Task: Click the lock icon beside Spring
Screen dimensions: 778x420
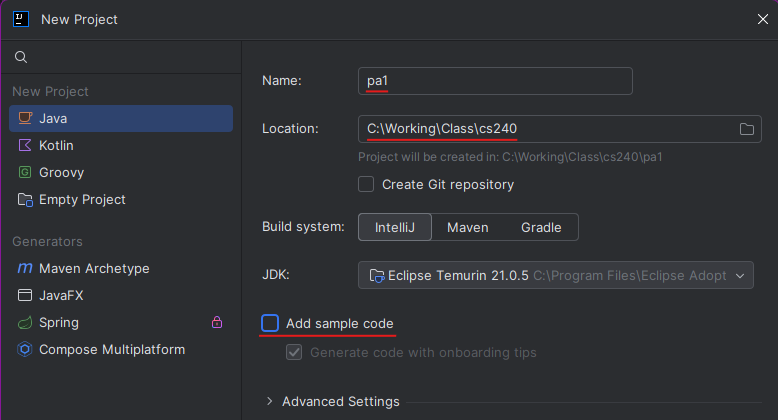Action: point(217,322)
